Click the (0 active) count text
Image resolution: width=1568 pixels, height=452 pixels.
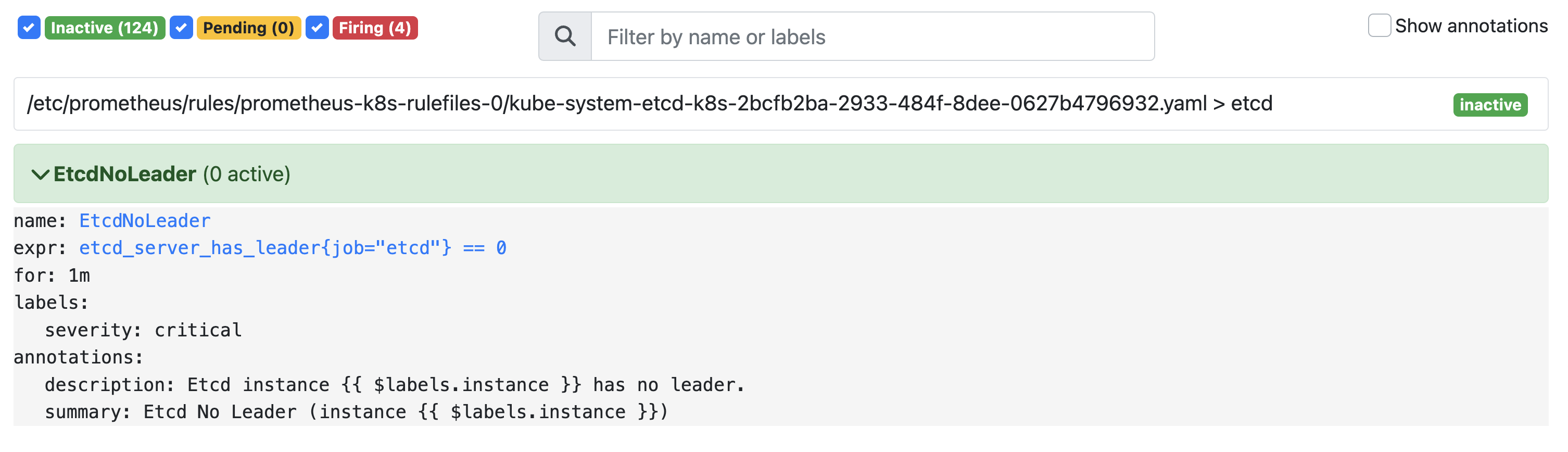(247, 174)
